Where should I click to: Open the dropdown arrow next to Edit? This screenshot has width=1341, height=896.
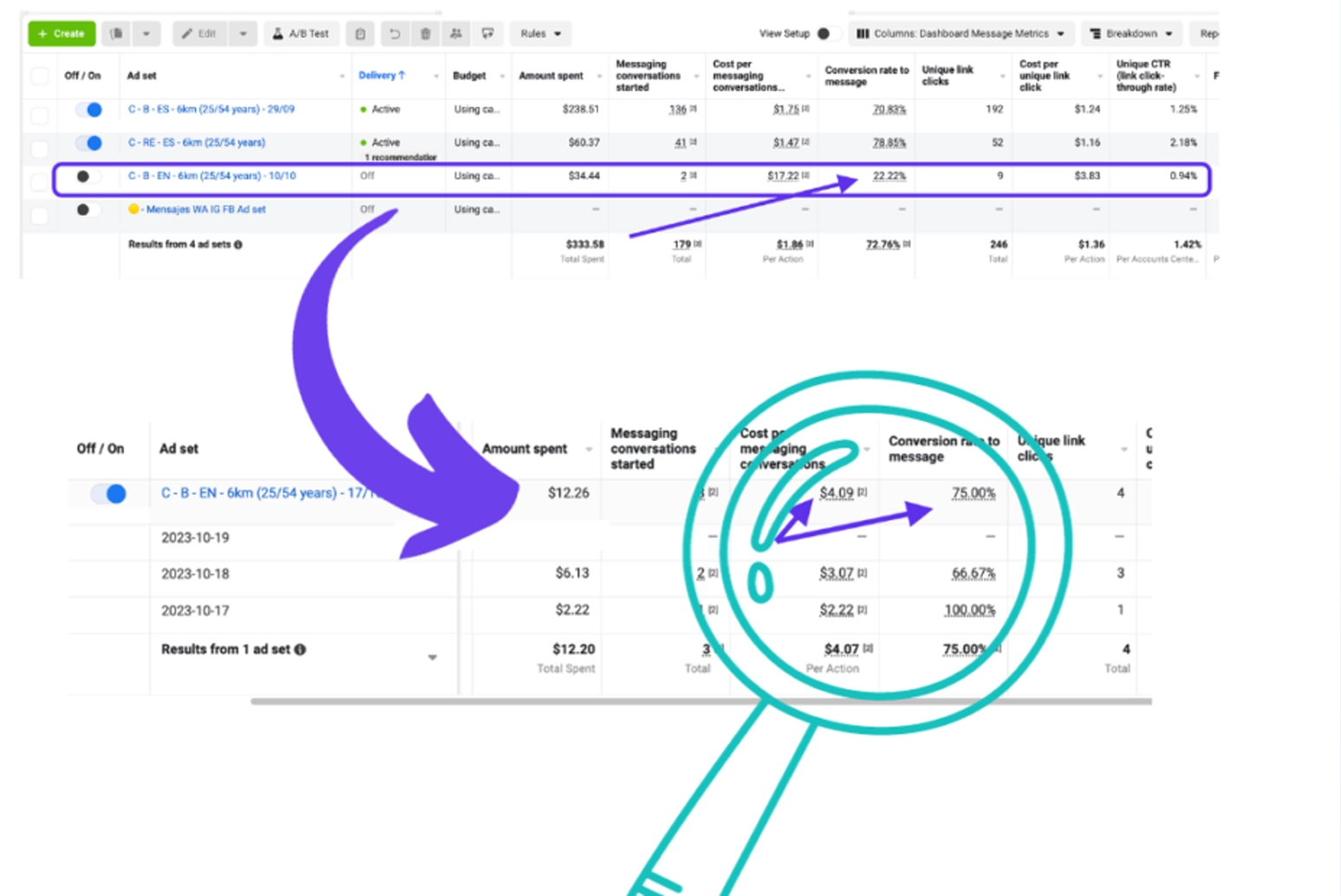[244, 34]
